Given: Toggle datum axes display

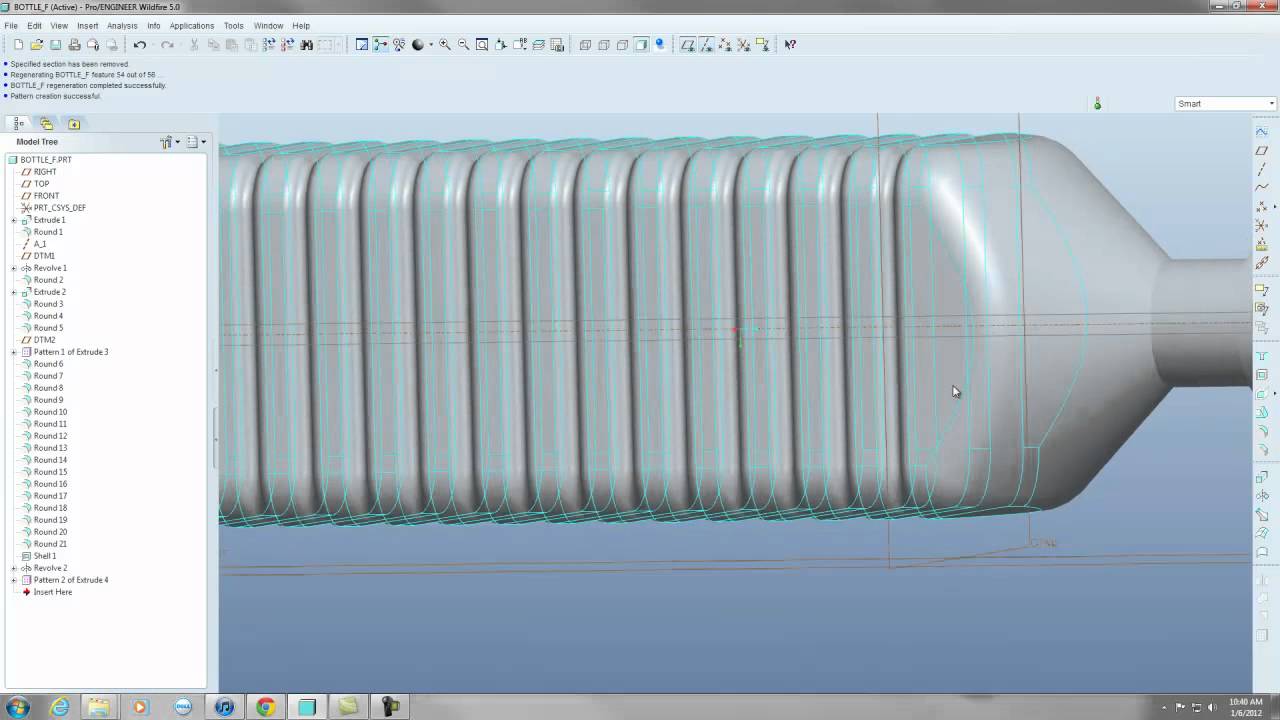Looking at the screenshot, I should tap(706, 44).
